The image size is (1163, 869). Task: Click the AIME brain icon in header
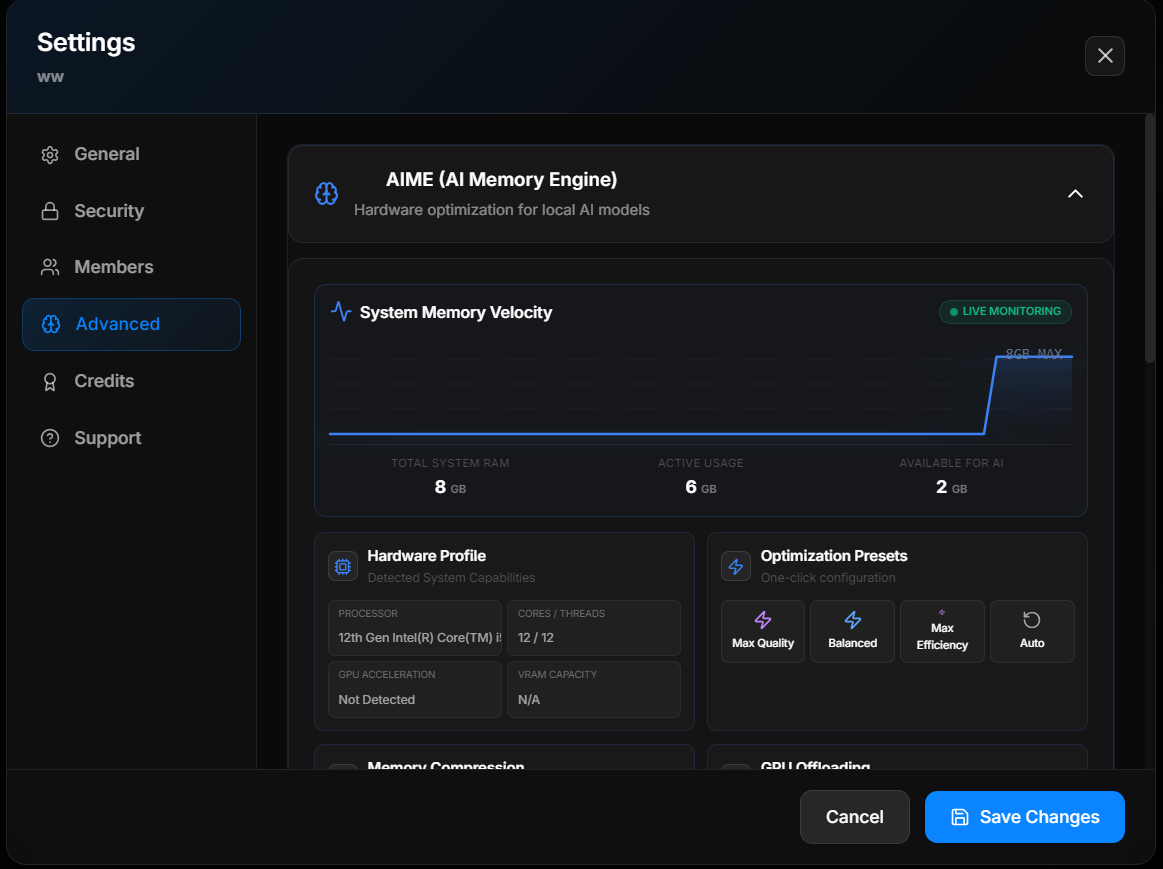coord(326,194)
